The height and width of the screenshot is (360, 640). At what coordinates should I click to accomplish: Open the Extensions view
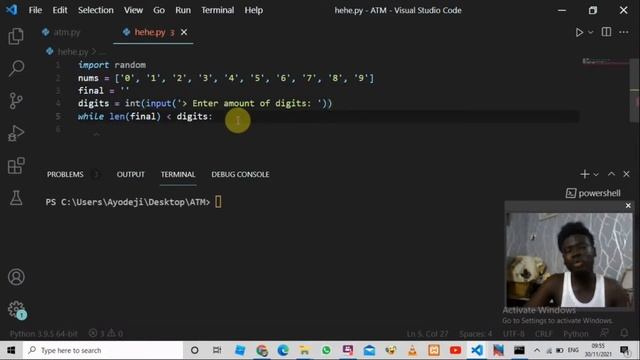(16, 165)
